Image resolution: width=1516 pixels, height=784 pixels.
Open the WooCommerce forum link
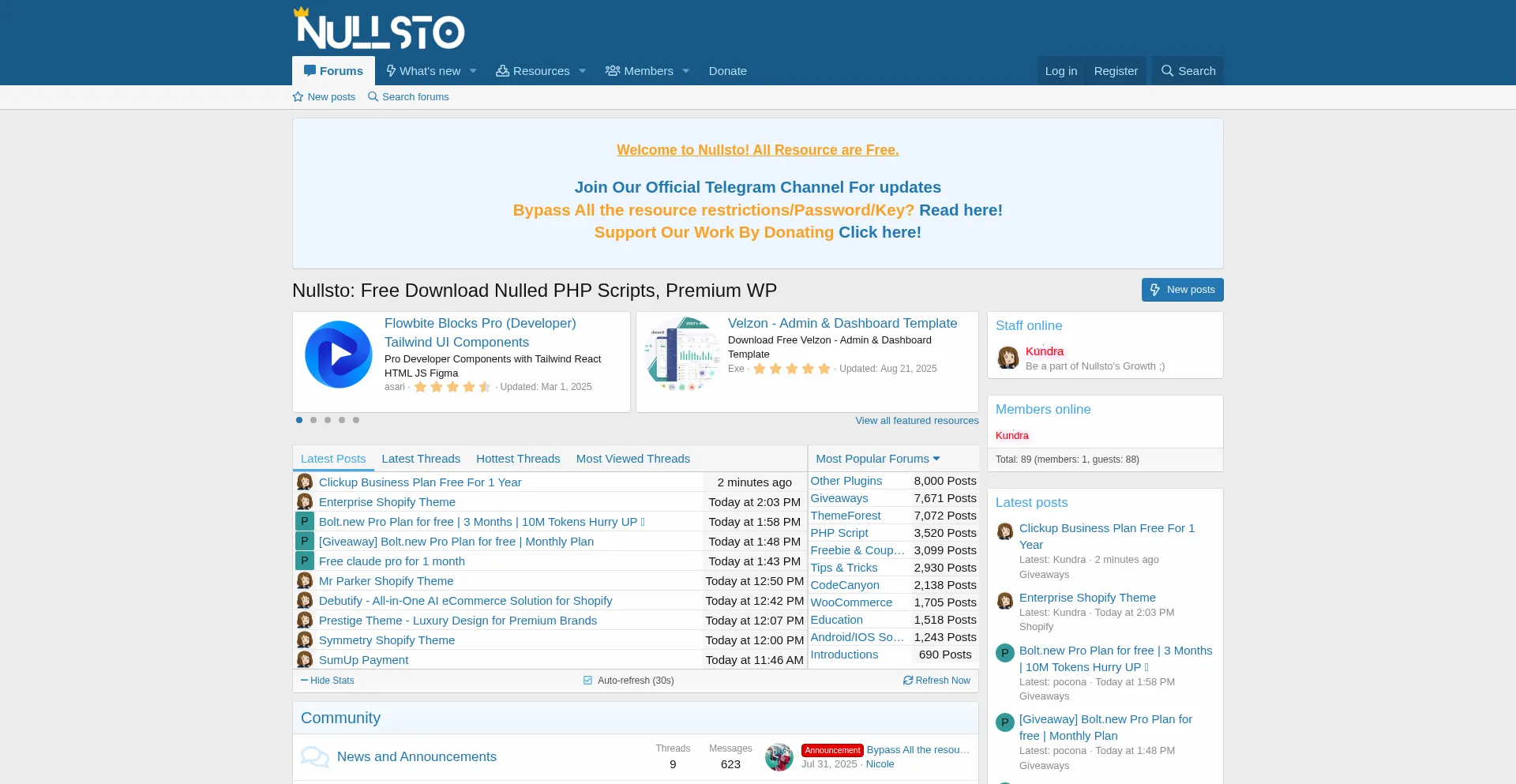(x=851, y=602)
